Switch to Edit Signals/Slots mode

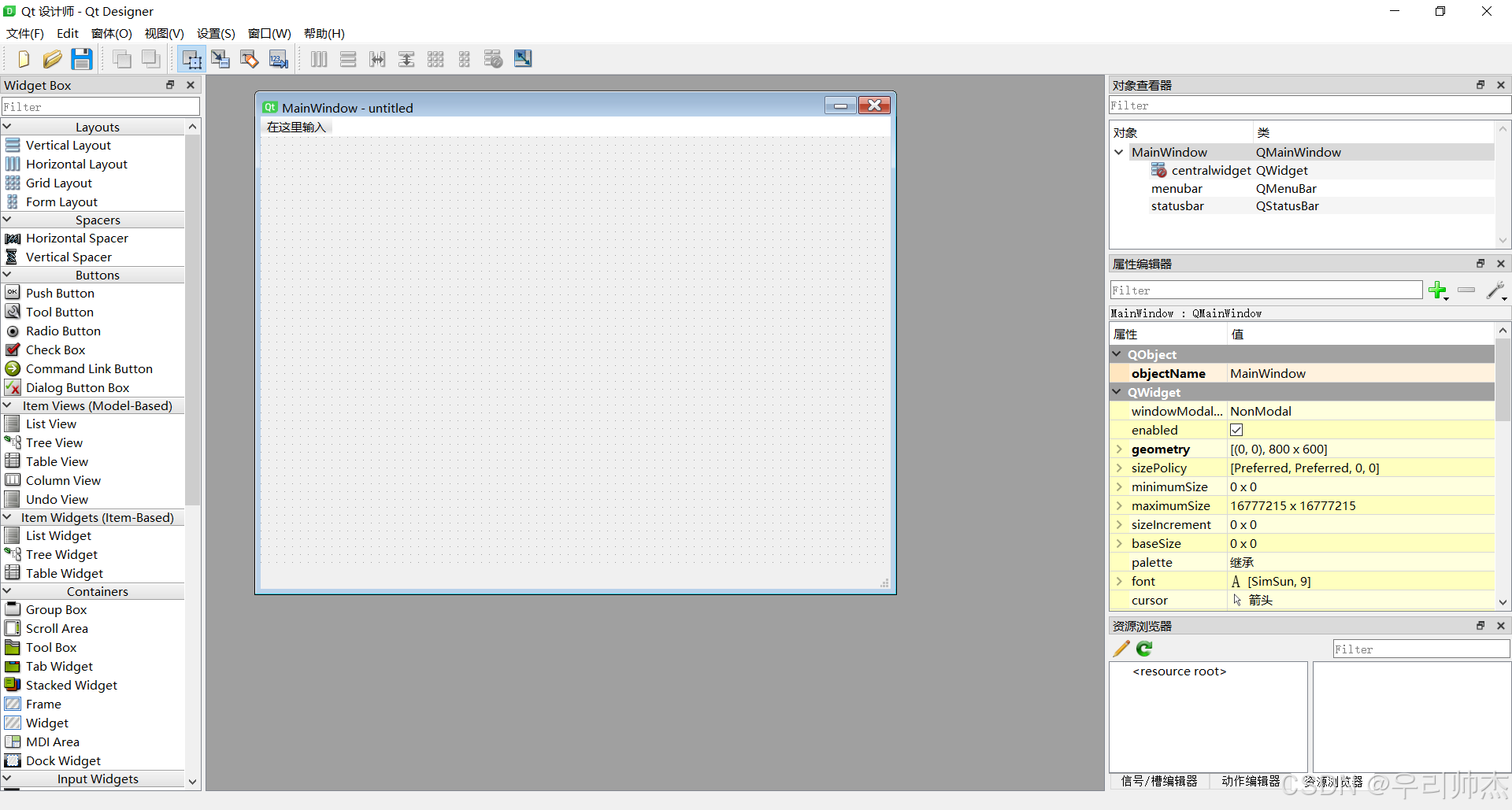(220, 58)
